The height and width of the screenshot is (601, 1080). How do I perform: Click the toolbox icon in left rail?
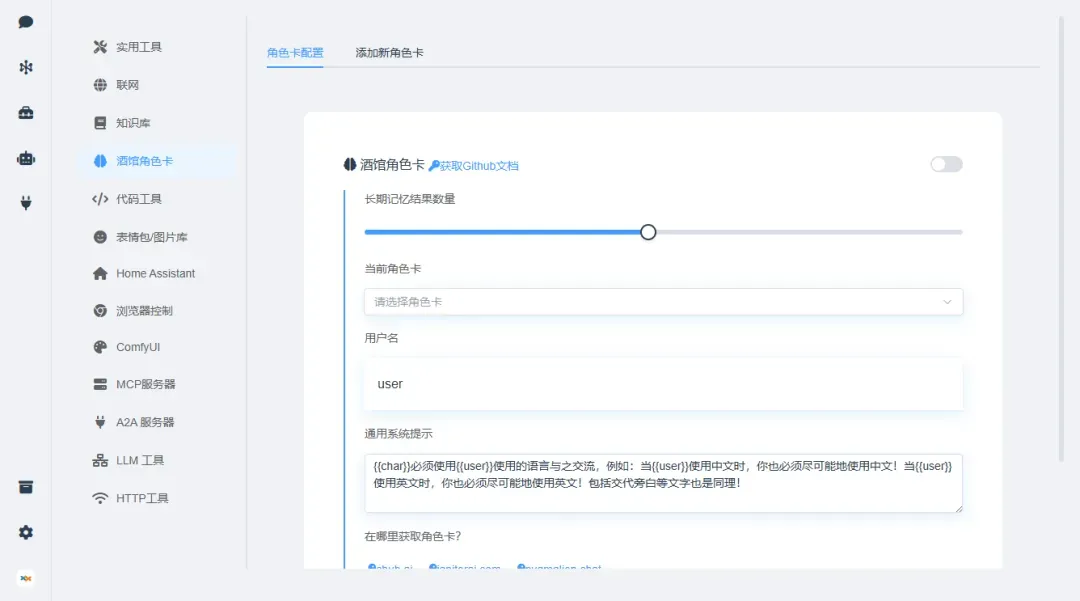coord(26,113)
